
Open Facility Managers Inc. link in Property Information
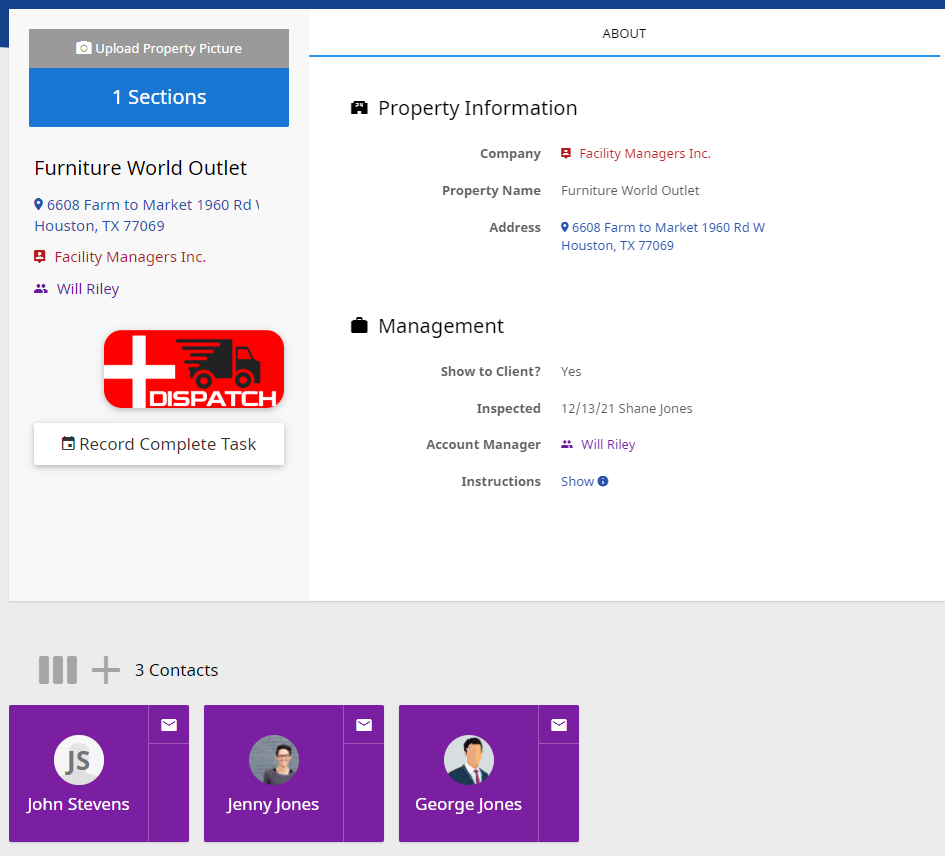(644, 154)
